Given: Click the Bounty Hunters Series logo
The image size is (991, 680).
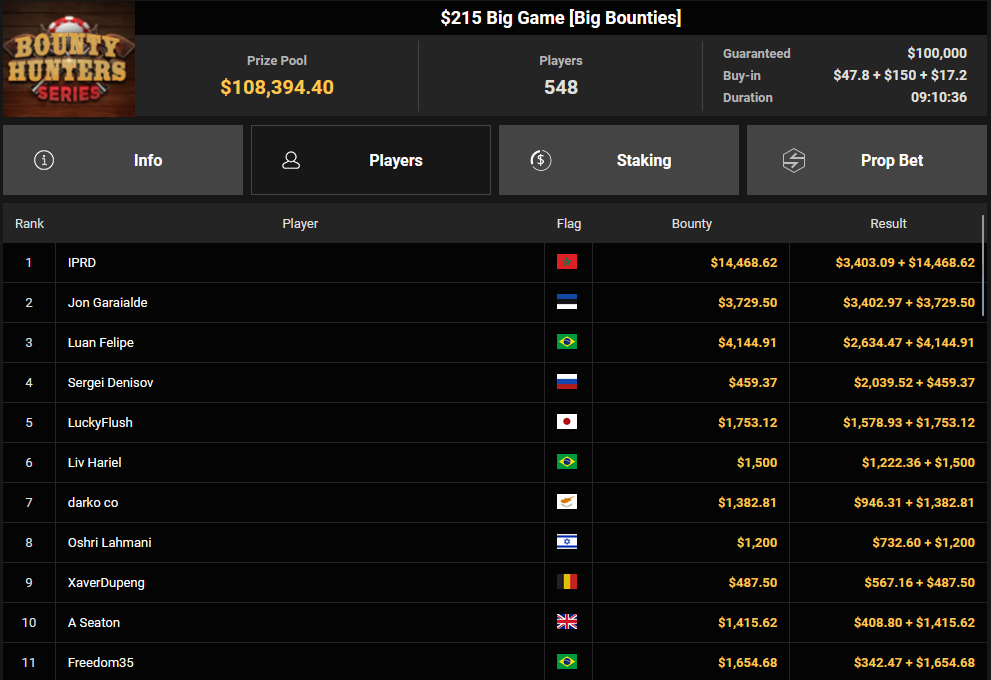Looking at the screenshot, I should [69, 59].
